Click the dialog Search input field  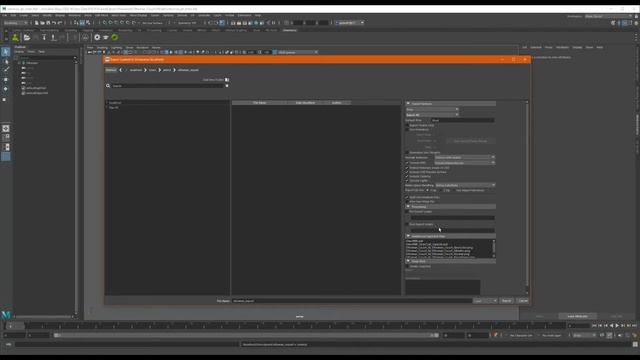(x=168, y=86)
